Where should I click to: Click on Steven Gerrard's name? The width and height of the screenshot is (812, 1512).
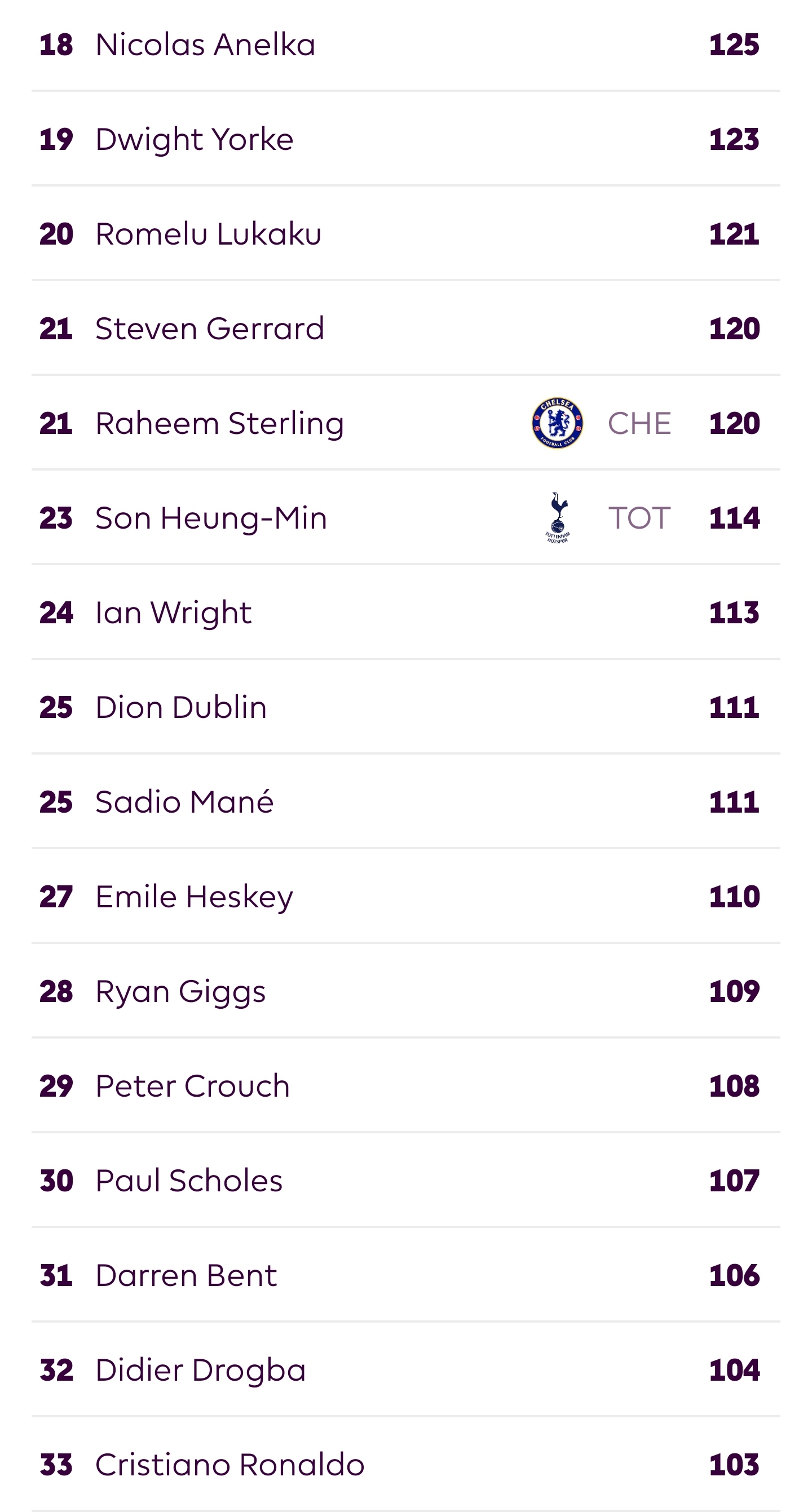210,329
